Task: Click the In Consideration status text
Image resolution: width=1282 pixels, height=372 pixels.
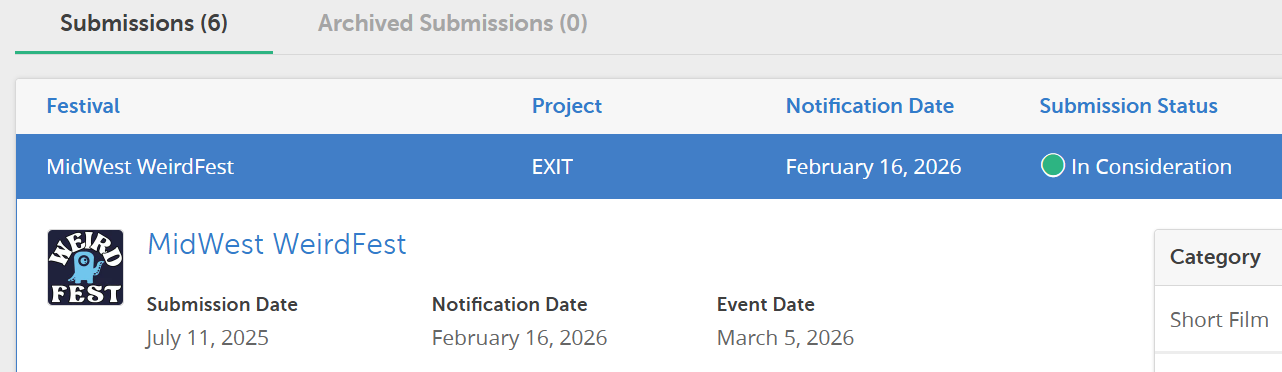Action: point(1151,167)
